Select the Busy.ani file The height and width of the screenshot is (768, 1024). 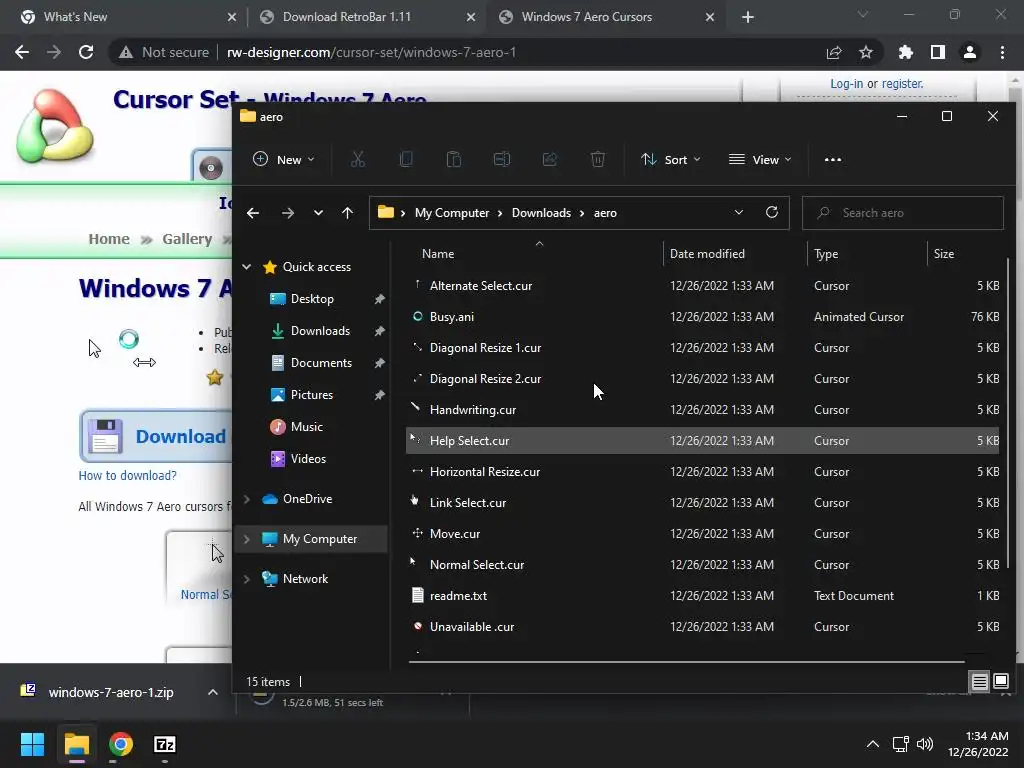tap(703, 317)
